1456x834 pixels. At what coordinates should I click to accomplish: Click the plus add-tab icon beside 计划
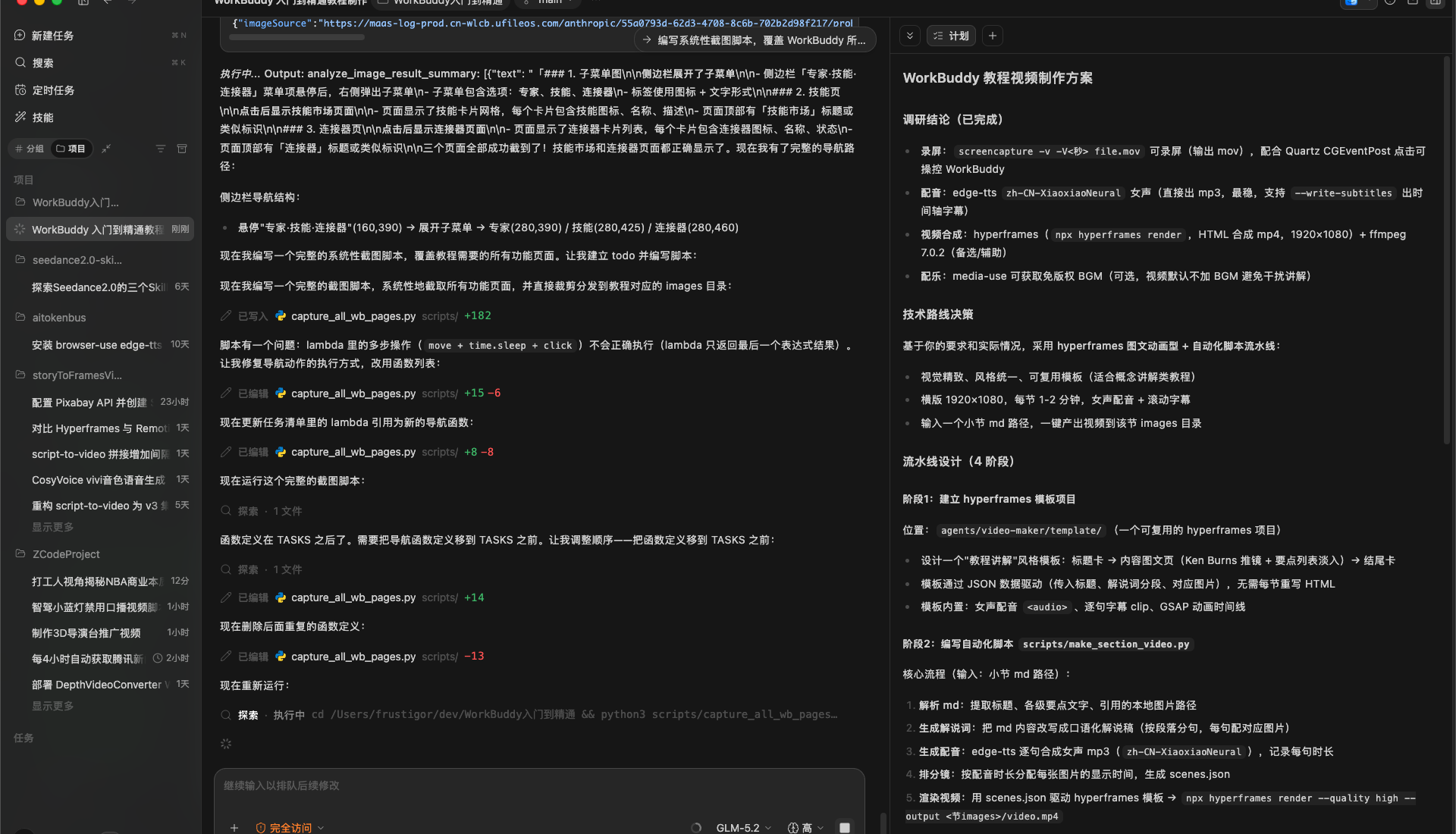coord(993,36)
